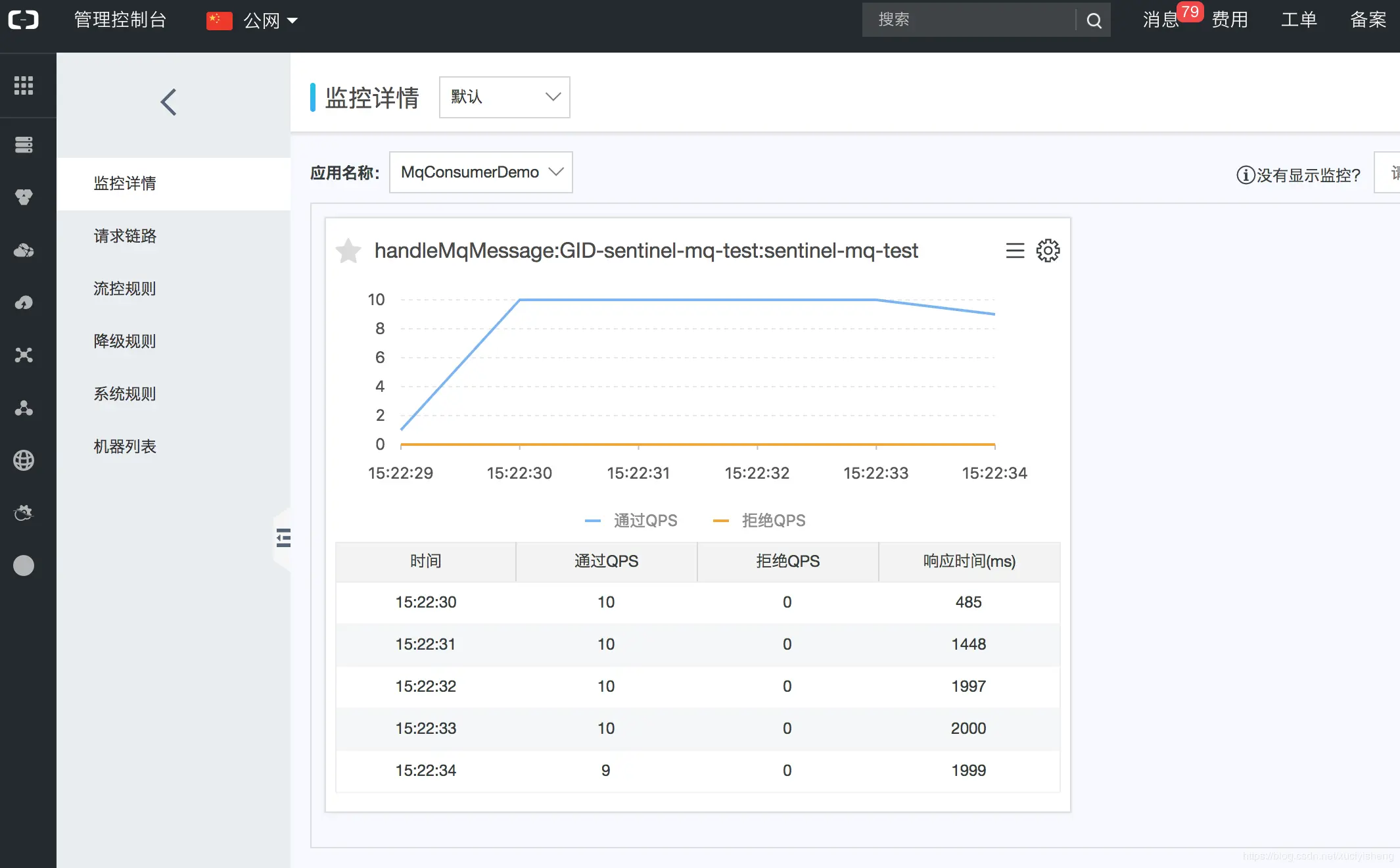Image resolution: width=1400 pixels, height=868 pixels.
Task: Click the globe icon in left sidebar
Action: (24, 460)
